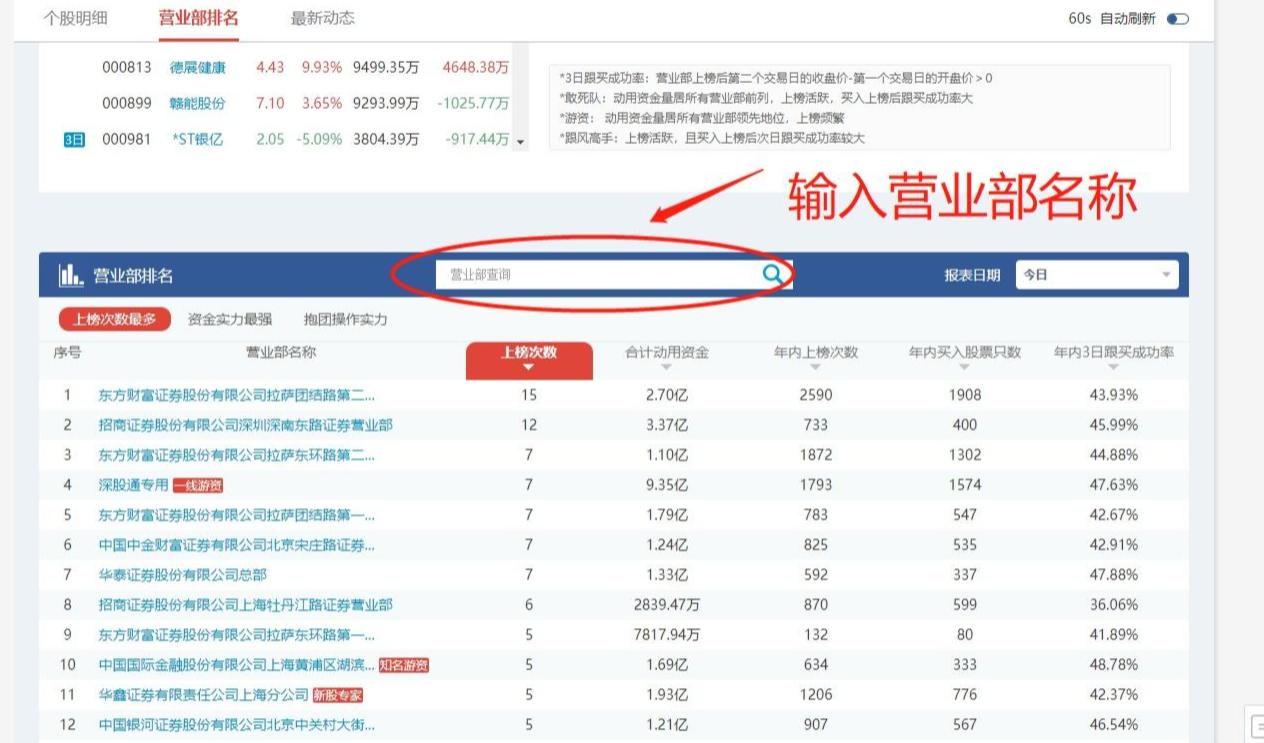The width and height of the screenshot is (1264, 743).
Task: Click the magnifier search icon in 营业部查询 box
Action: (773, 274)
